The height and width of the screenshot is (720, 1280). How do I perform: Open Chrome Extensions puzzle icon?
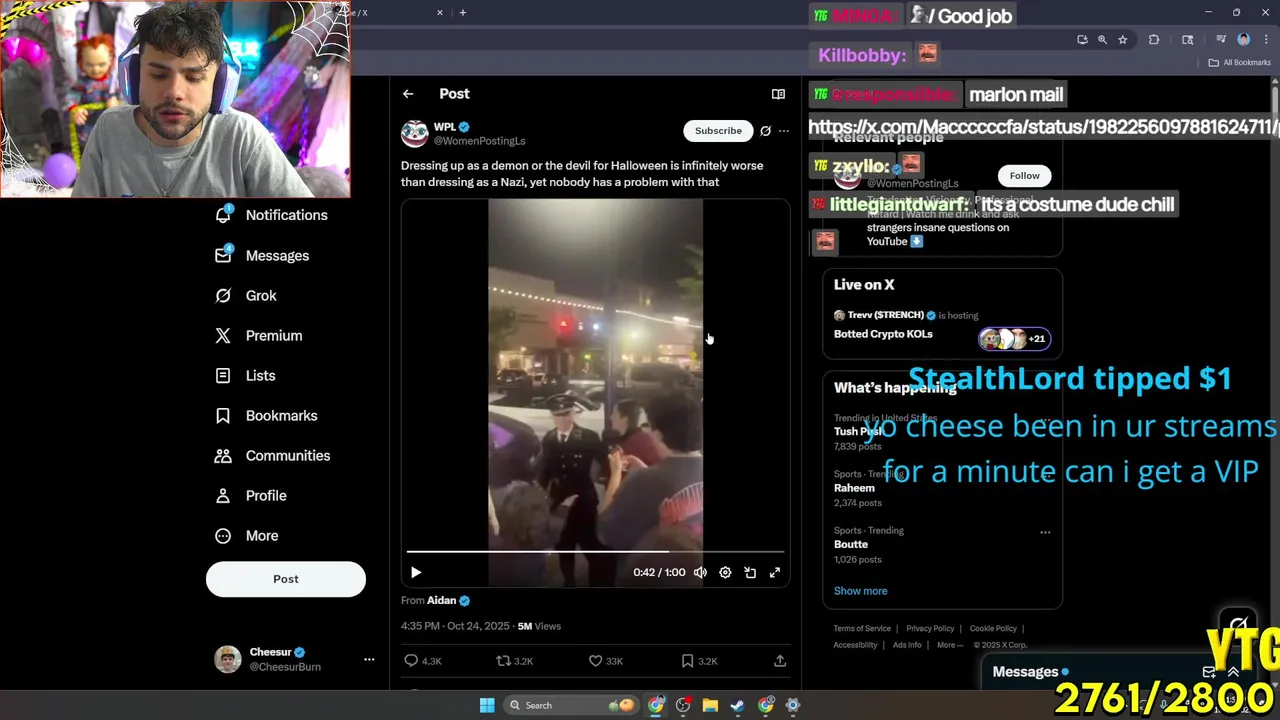pos(1154,39)
